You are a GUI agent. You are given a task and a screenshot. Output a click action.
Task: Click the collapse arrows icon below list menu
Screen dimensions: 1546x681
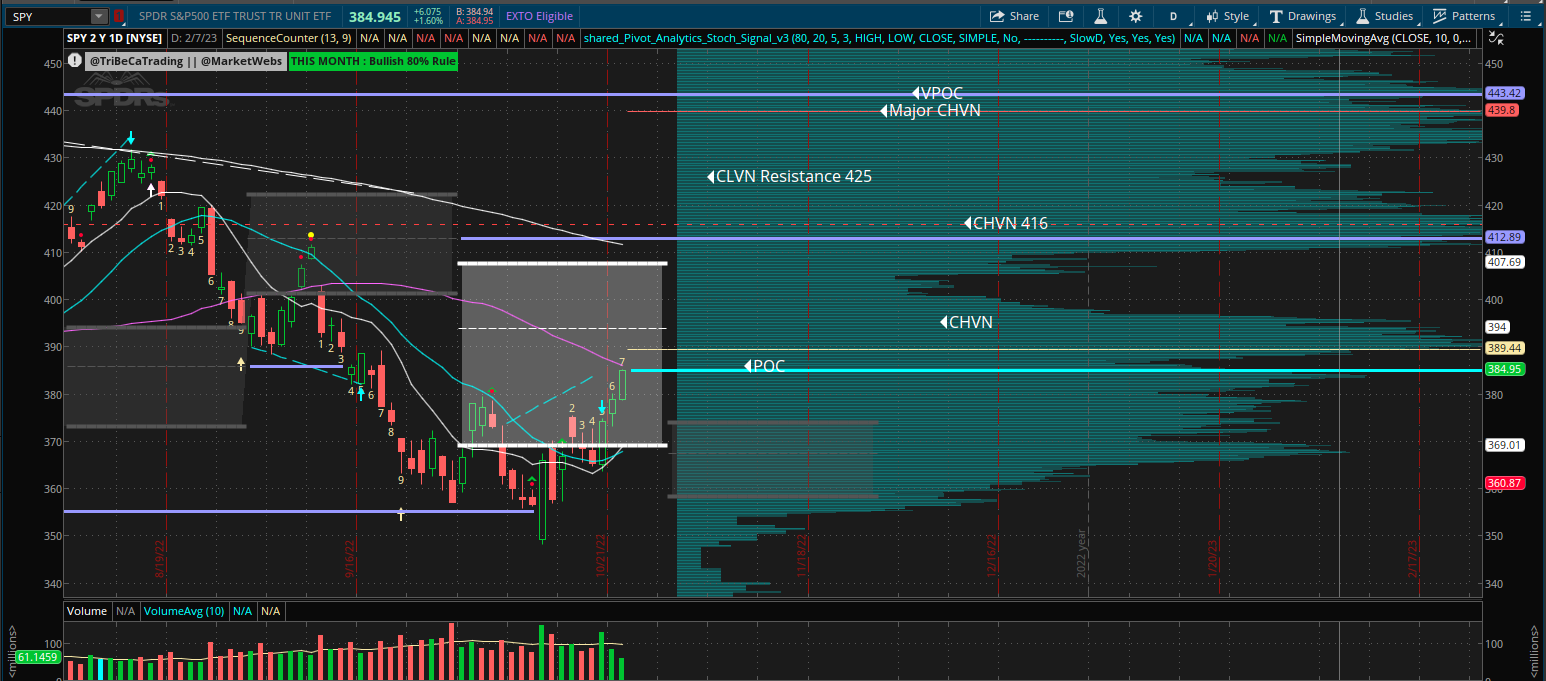(1496, 39)
